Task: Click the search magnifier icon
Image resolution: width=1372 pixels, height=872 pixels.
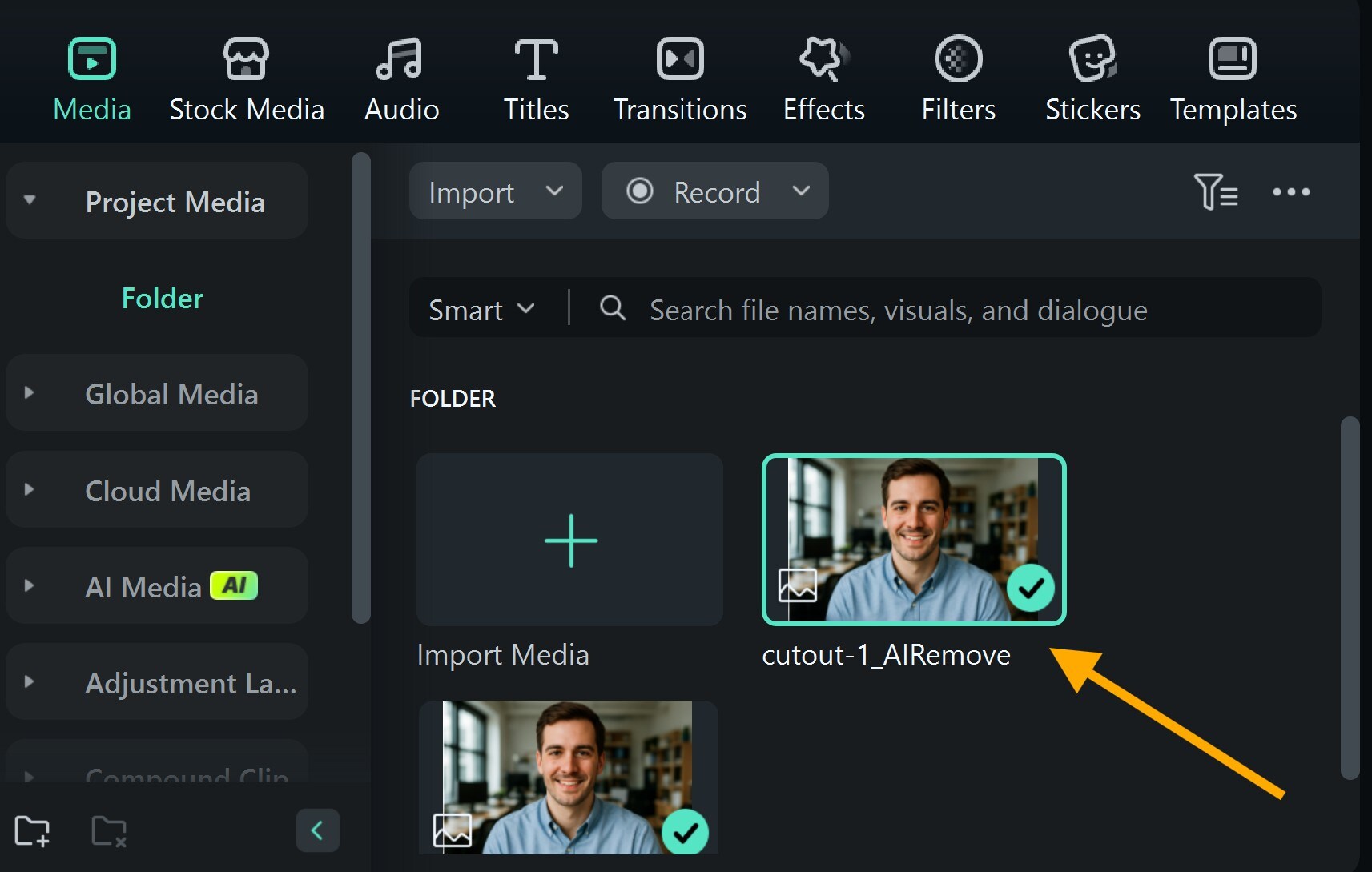Action: tap(613, 307)
